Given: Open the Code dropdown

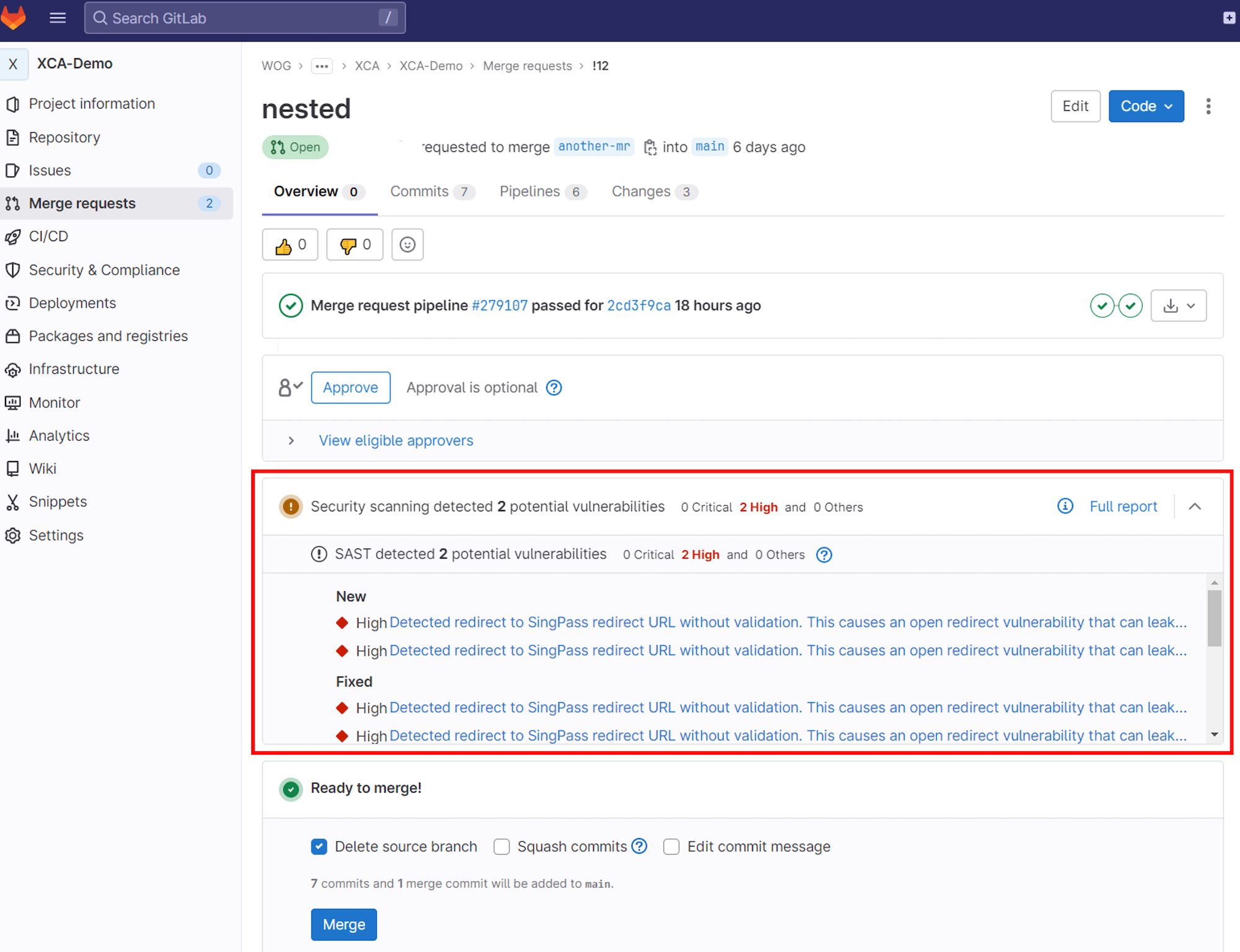Looking at the screenshot, I should point(1145,106).
